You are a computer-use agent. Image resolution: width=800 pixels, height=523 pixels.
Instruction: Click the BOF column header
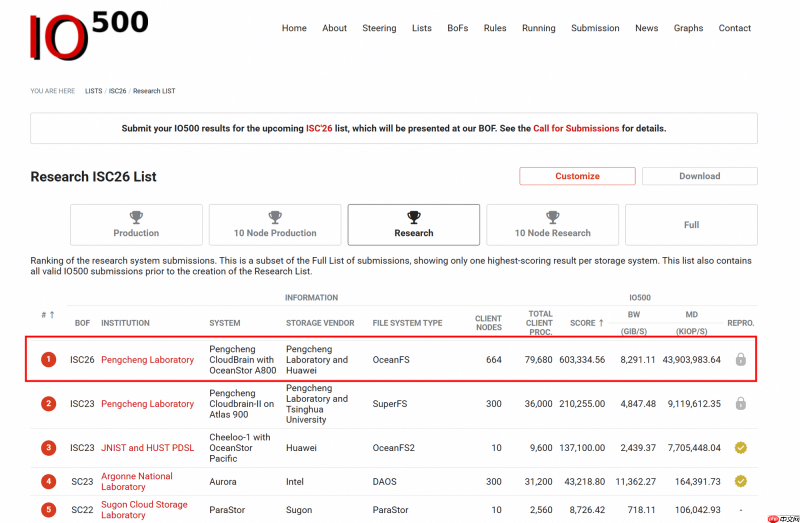click(x=82, y=323)
